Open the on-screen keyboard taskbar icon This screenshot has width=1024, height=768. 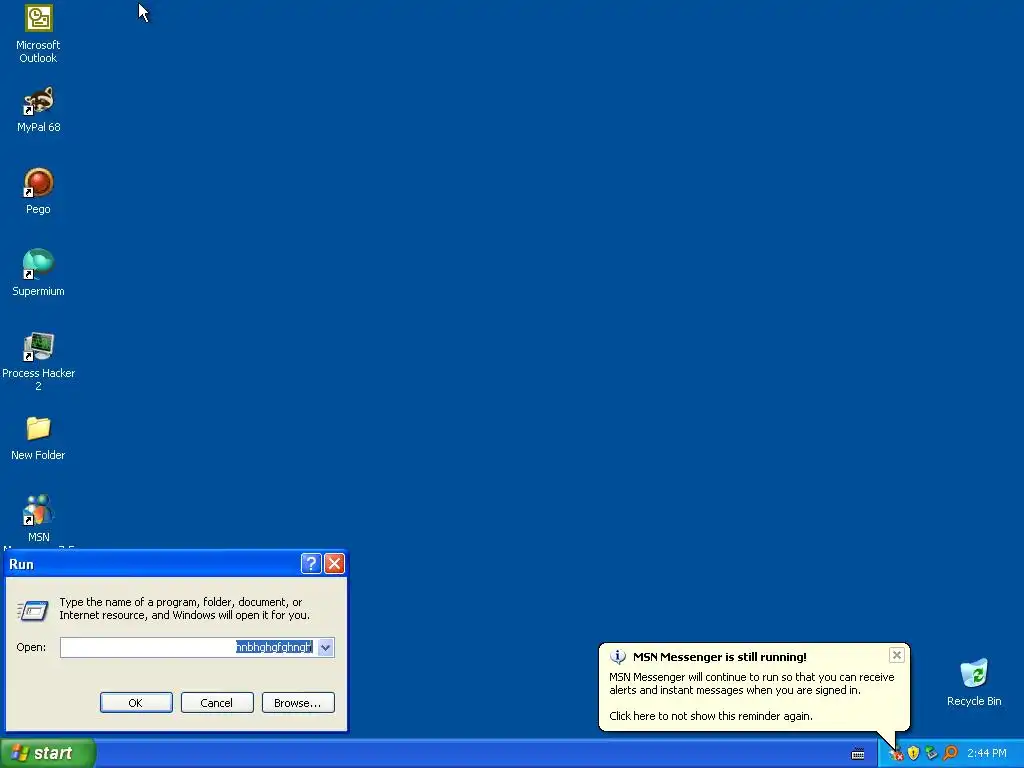[858, 754]
